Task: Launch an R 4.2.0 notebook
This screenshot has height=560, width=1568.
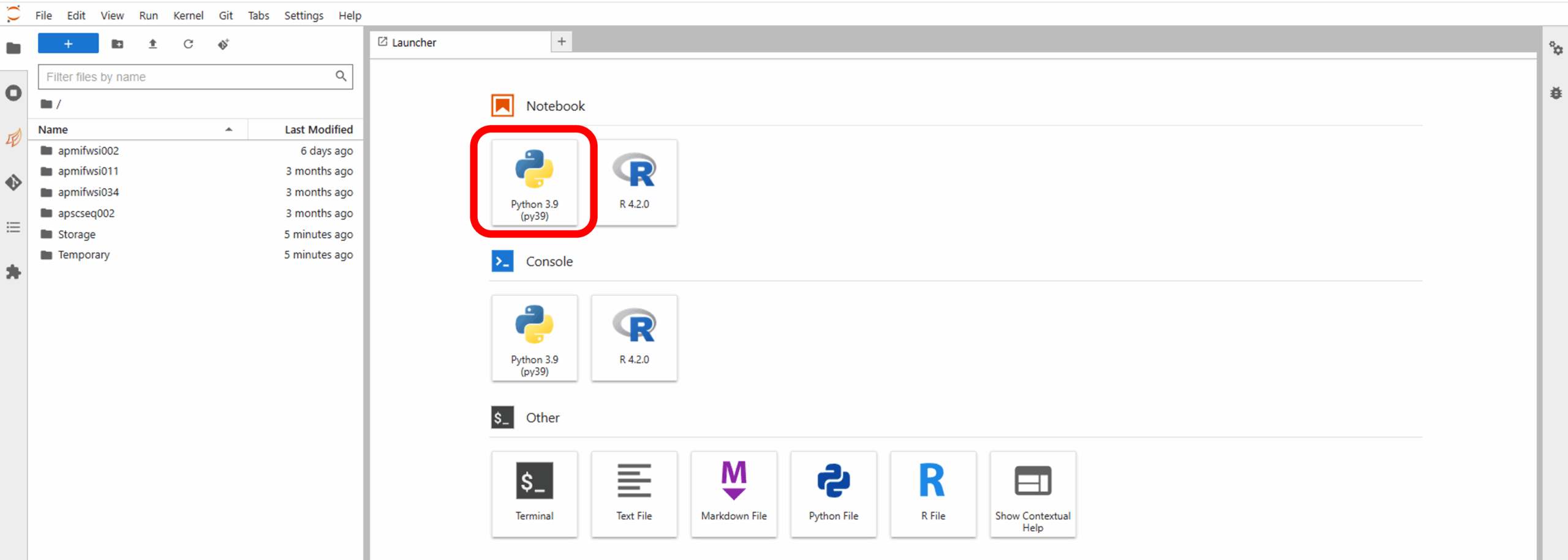Action: coord(634,182)
